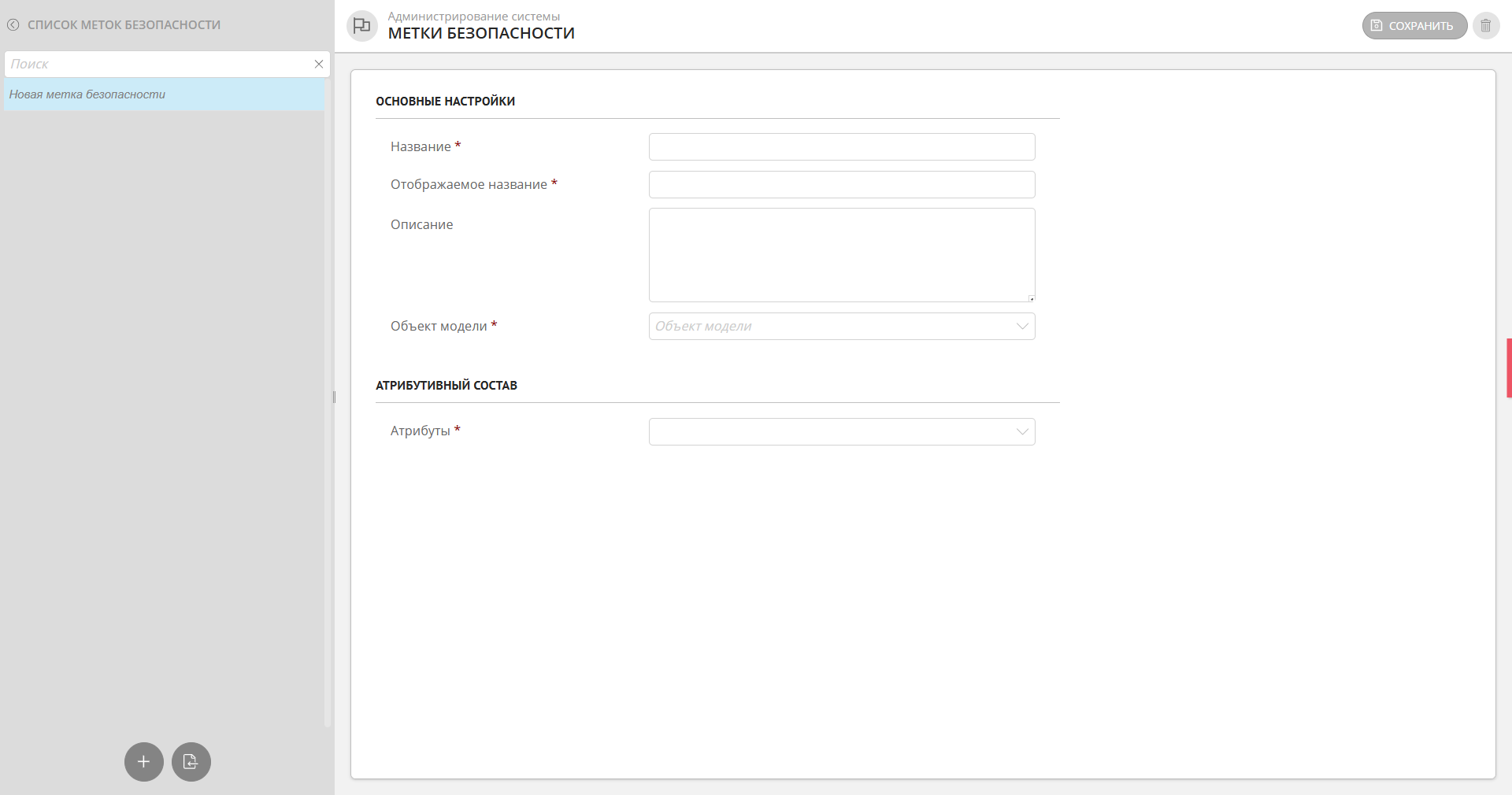Clear the Поиск field with the X icon
1512x795 pixels.
coord(319,65)
